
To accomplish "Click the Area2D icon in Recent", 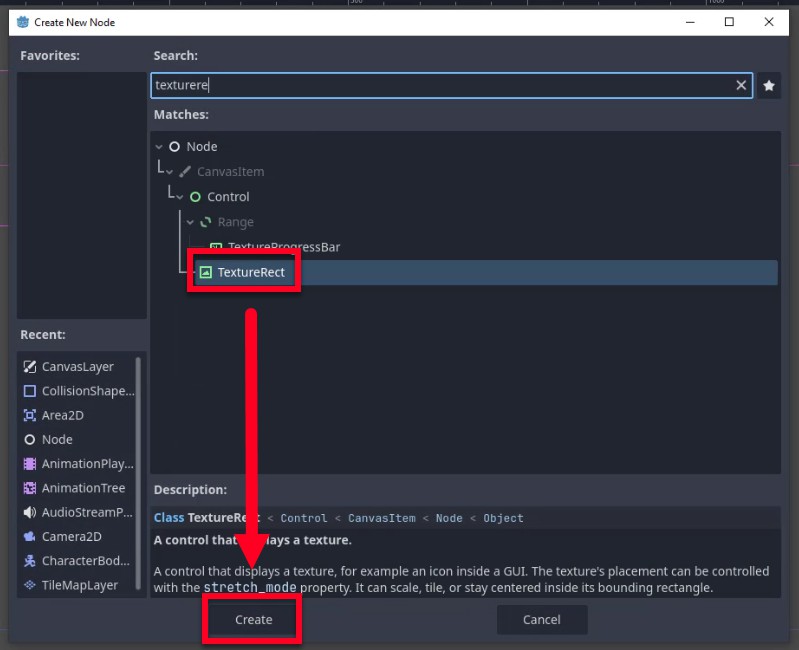I will (30, 415).
